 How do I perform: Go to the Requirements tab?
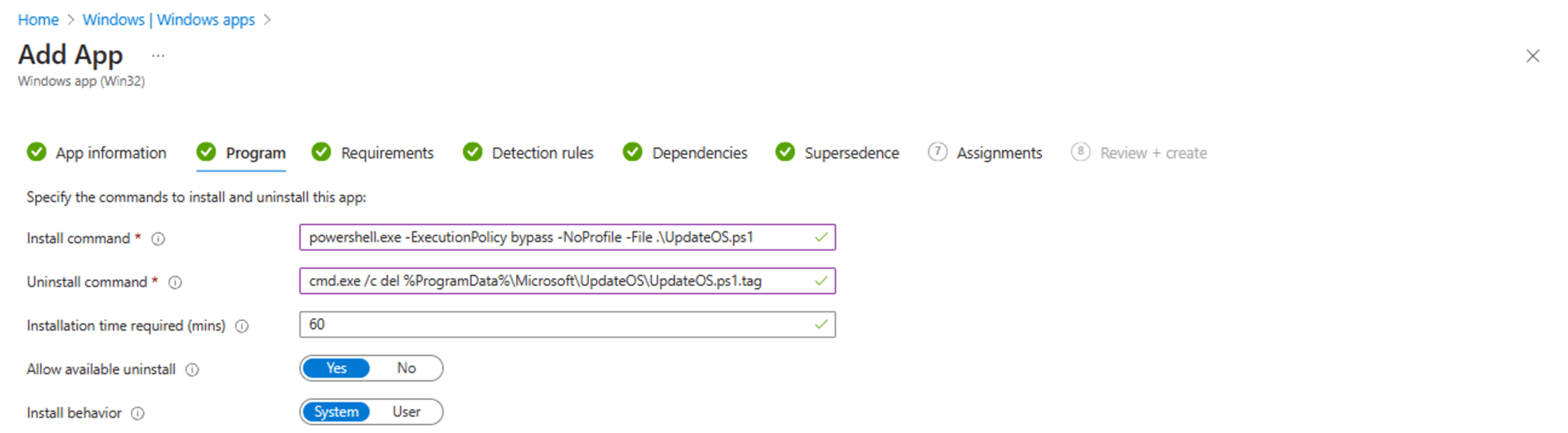coord(387,153)
